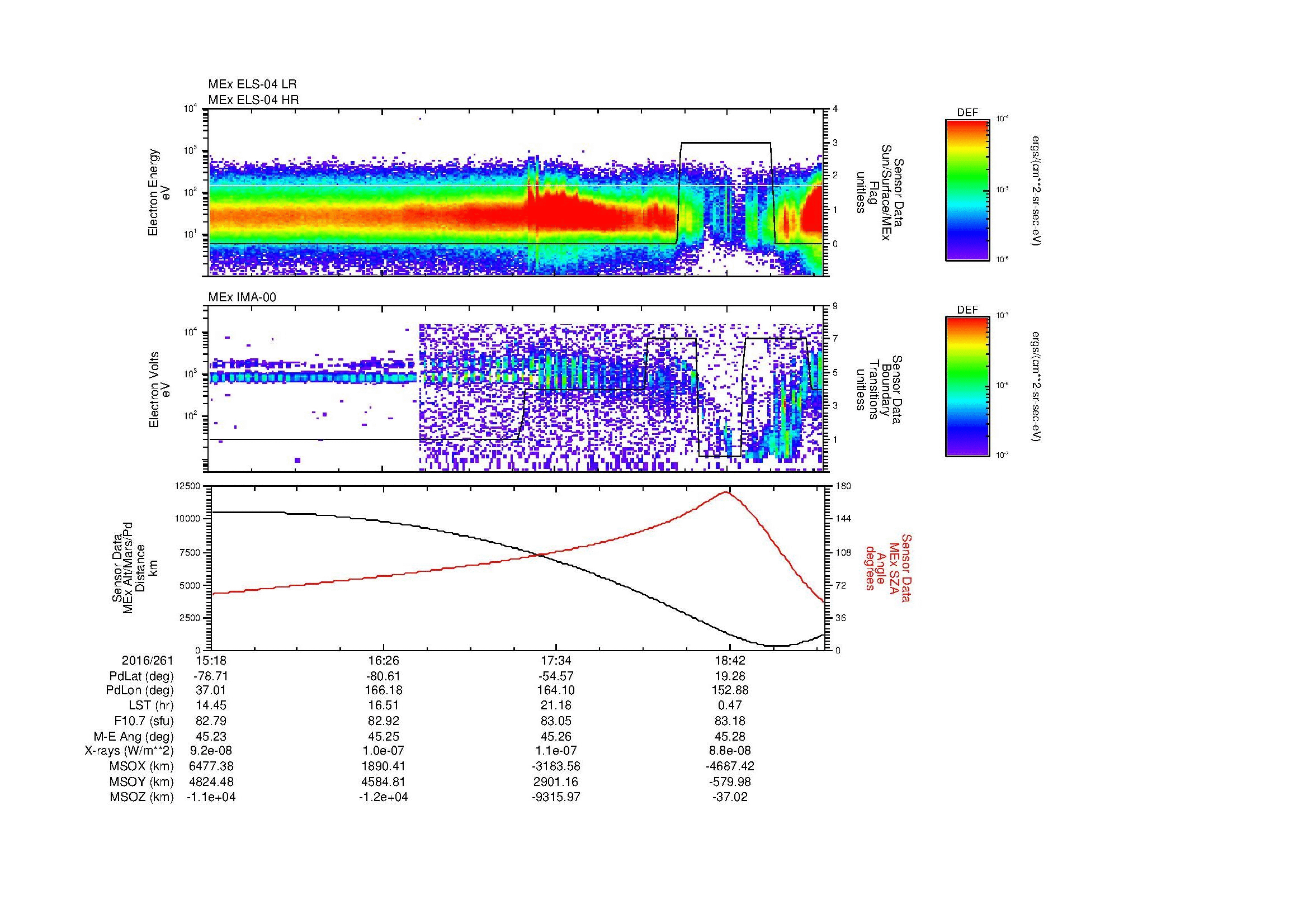Viewport: 1308px width, 924px height.
Task: Click the 'PdLat (deg)' row label
Action: point(141,676)
